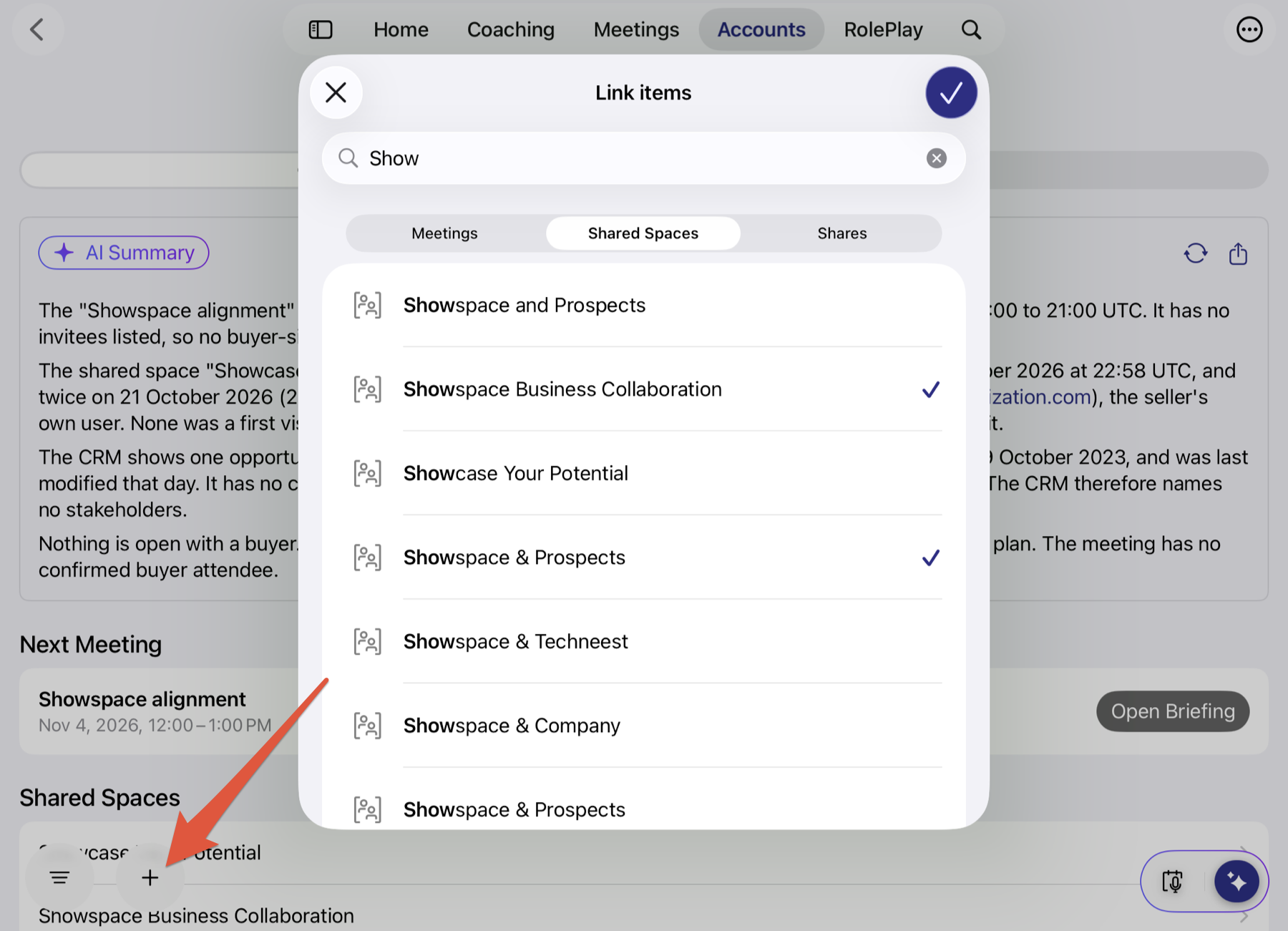Click the Show search field
The image size is (1288, 931).
pyautogui.click(x=643, y=158)
